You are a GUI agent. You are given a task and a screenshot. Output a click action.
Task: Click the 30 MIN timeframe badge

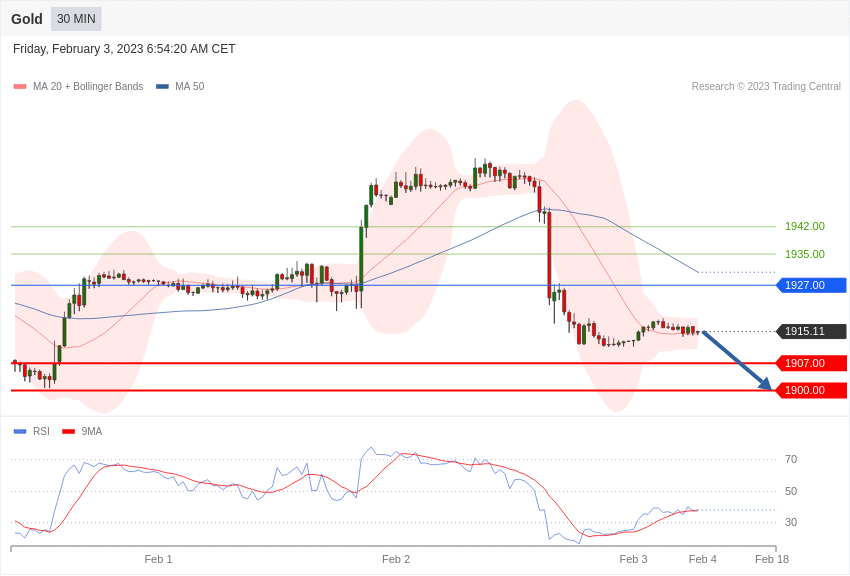click(76, 19)
